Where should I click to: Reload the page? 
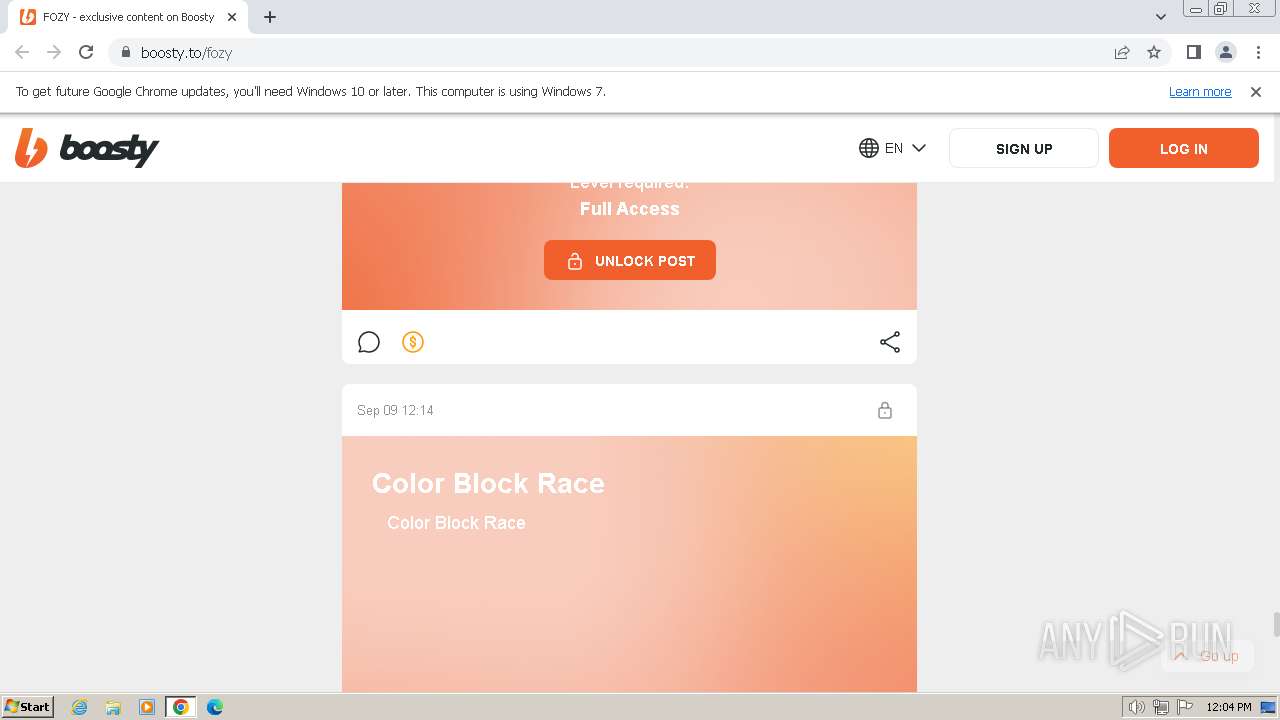pos(86,52)
